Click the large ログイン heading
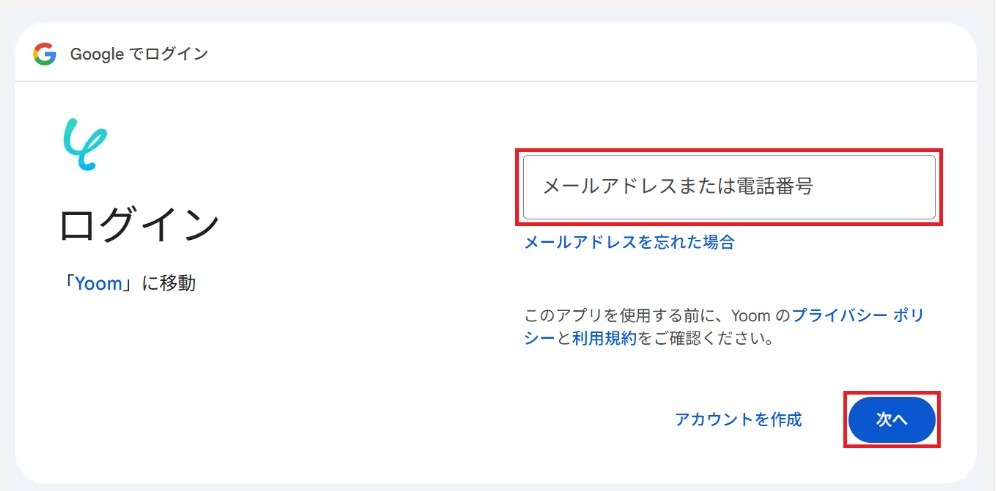This screenshot has width=997, height=491. (139, 225)
